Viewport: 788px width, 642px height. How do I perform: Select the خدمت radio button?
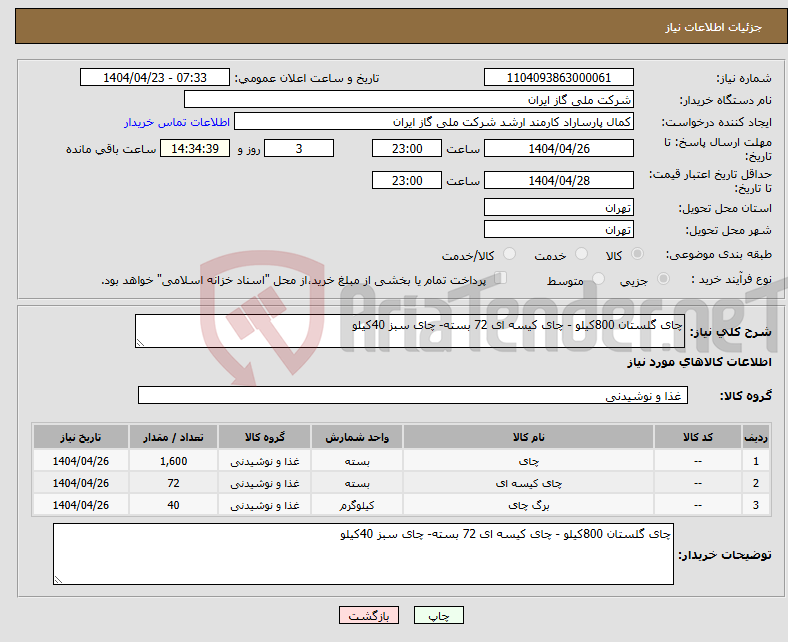[x=581, y=254]
